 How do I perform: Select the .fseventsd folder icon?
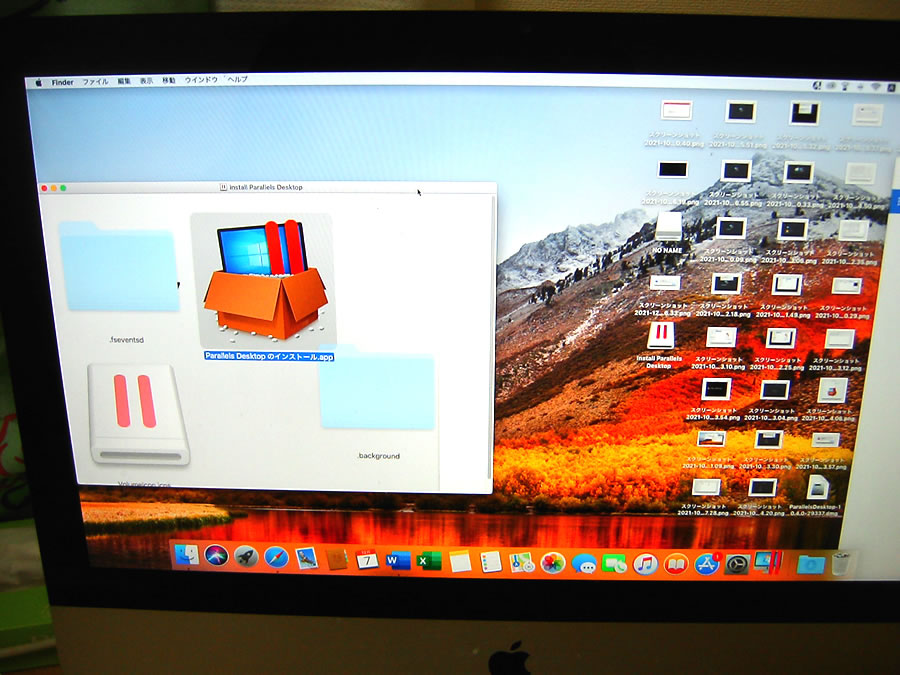[119, 266]
